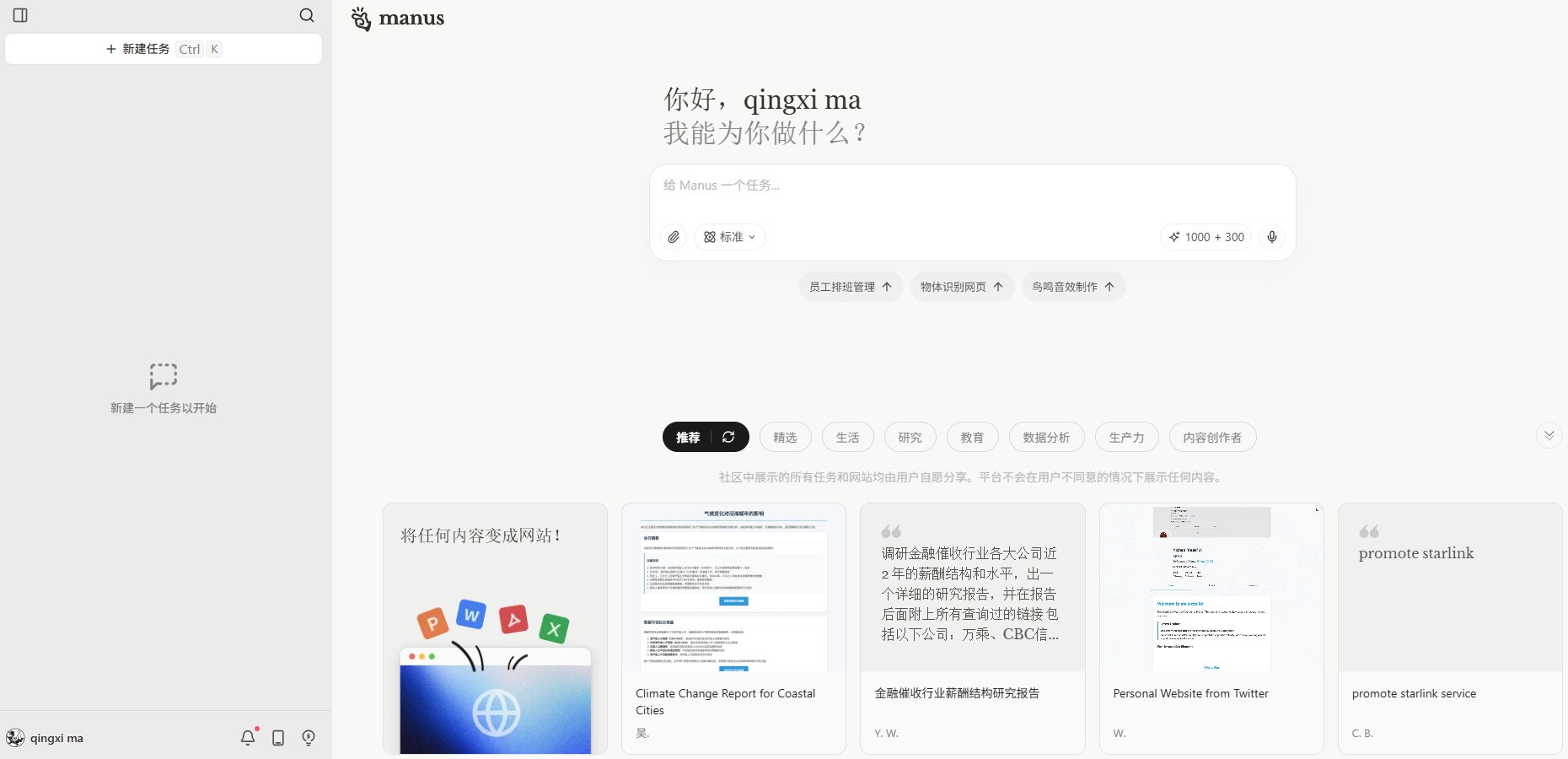Open the 金融催收行业薪酬结构研究报告 card
Viewport: 1568px width, 759px height.
point(972,628)
